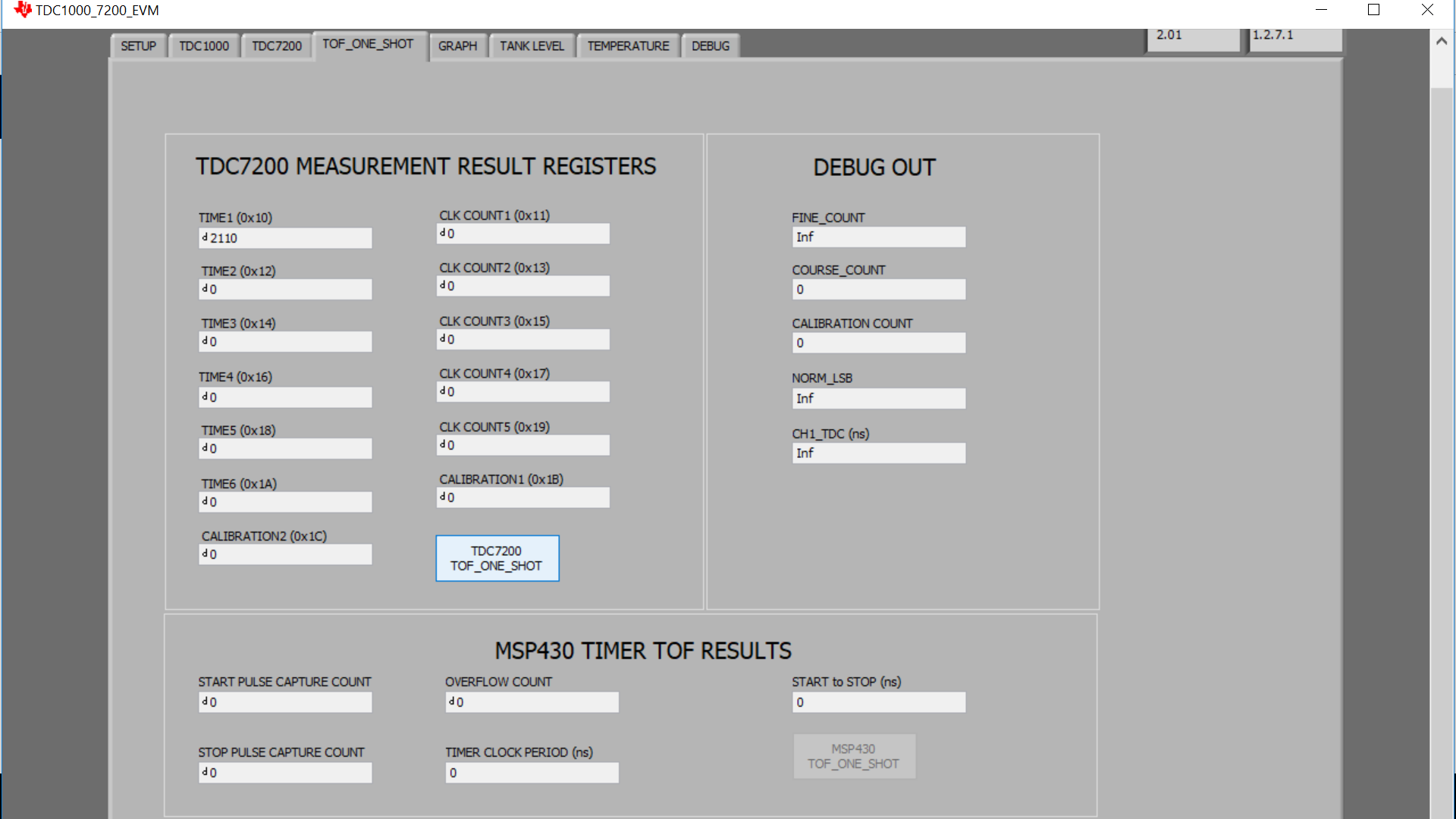Click the radix indicator on START PULSE CAPTURE COUNT

[x=204, y=701]
